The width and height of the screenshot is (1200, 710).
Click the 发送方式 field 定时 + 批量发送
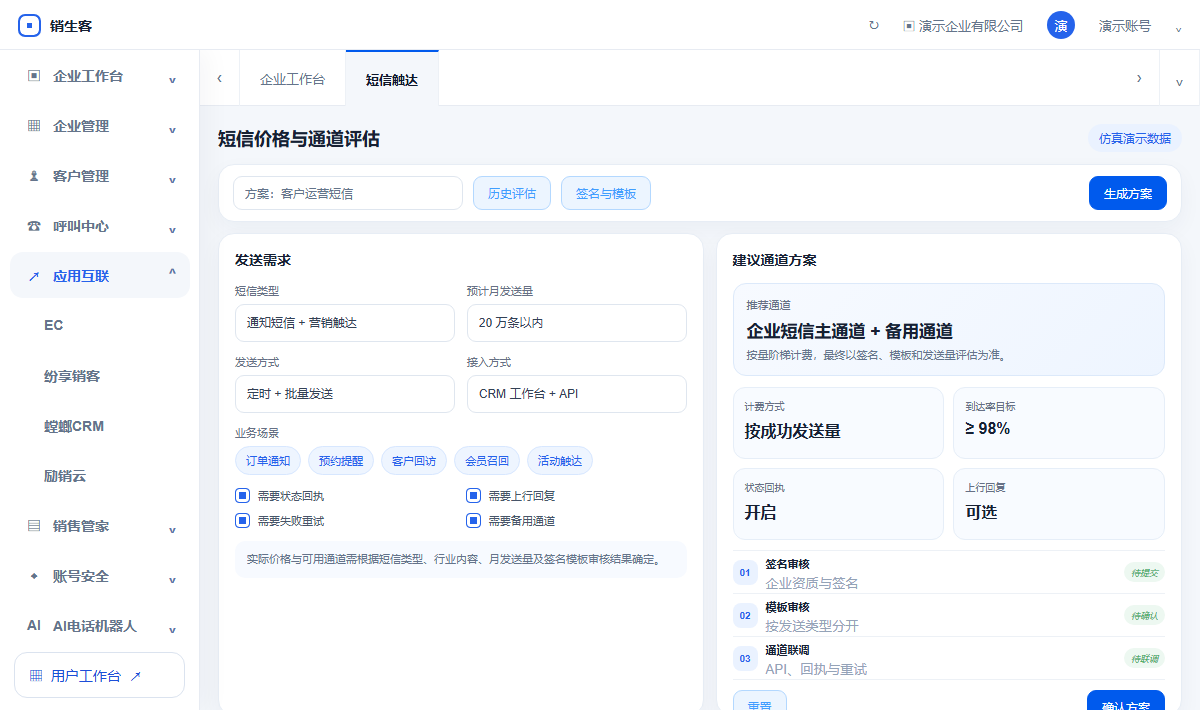pos(345,394)
